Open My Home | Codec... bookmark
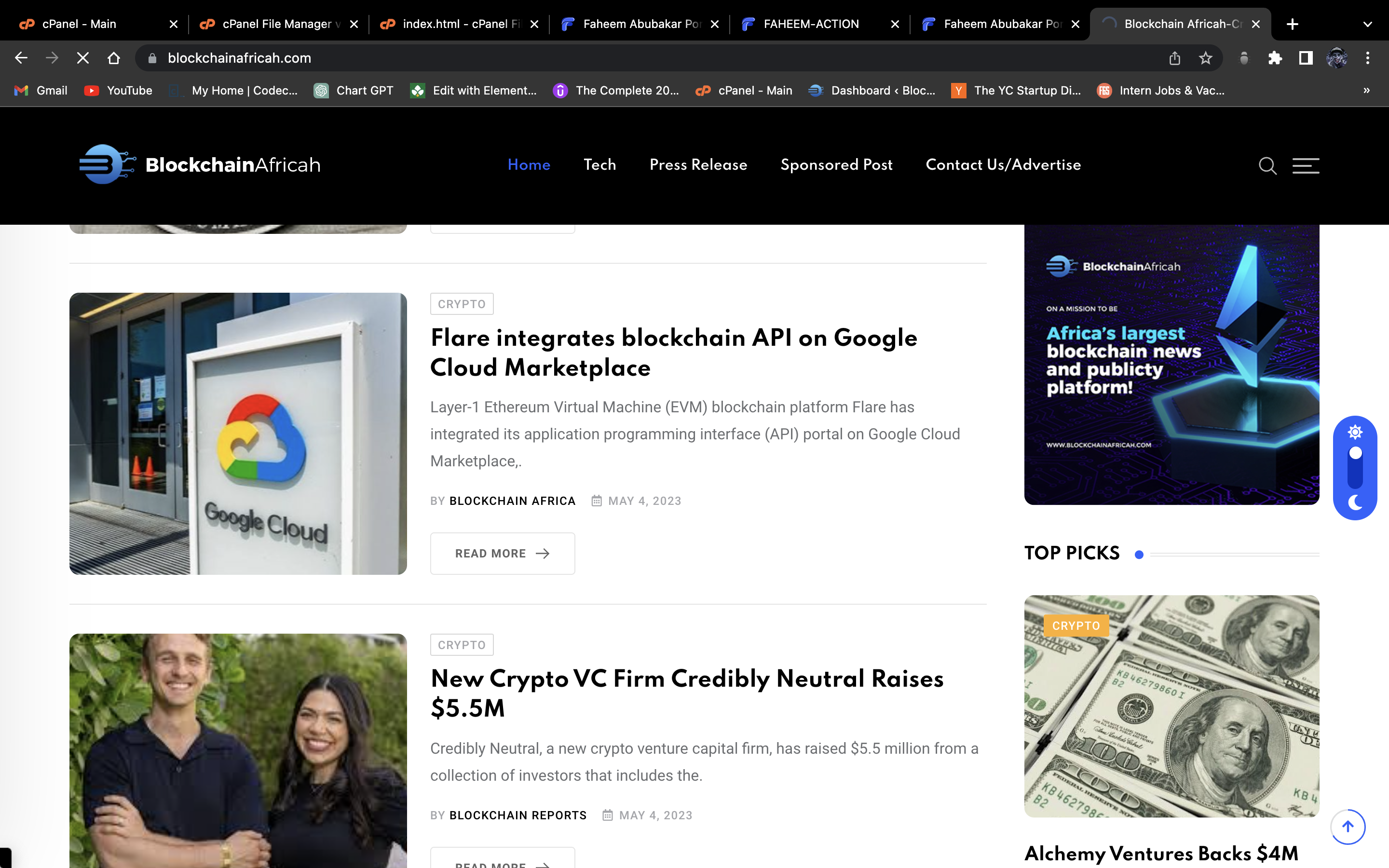The height and width of the screenshot is (868, 1389). click(233, 91)
